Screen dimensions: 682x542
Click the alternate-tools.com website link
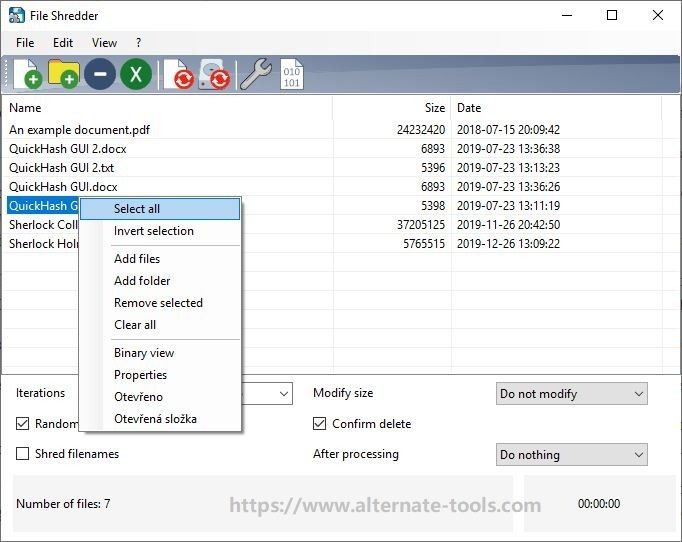click(x=385, y=505)
